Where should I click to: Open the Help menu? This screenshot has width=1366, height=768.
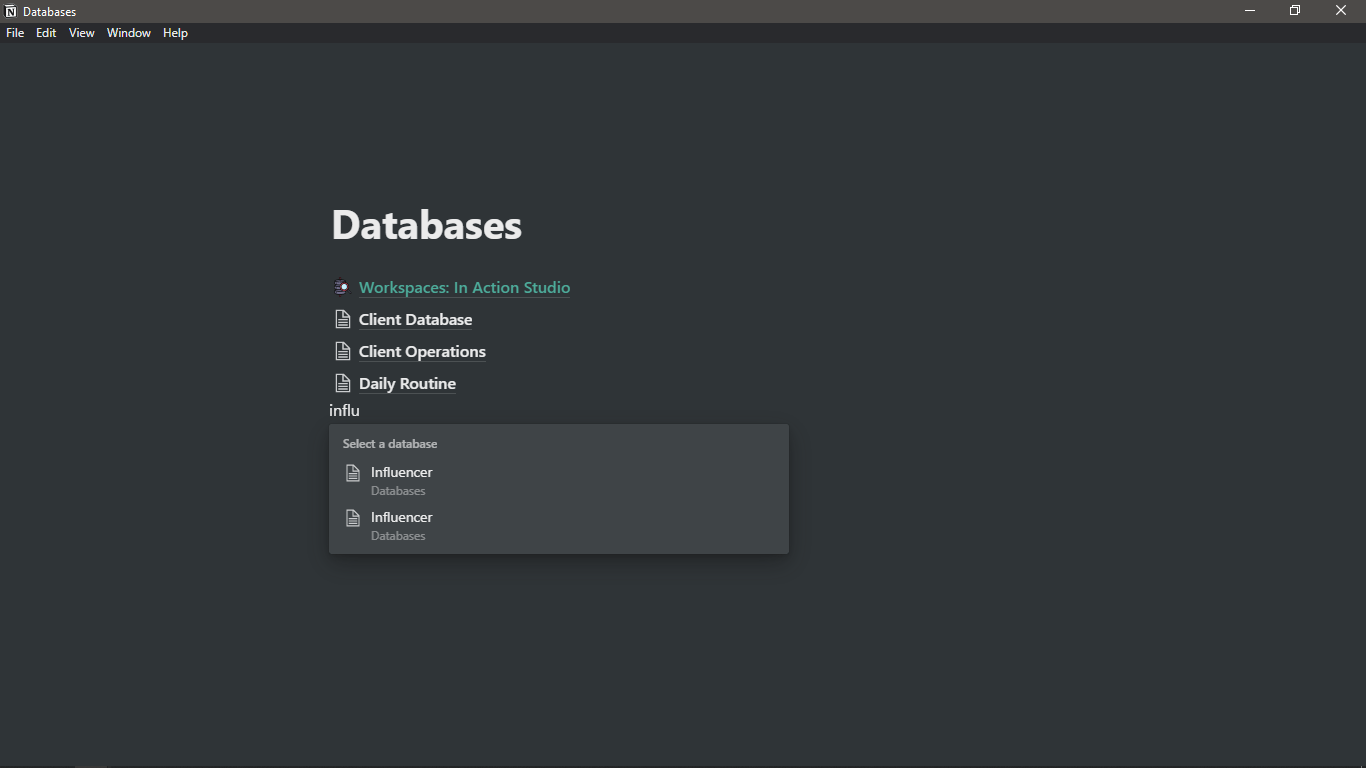[x=176, y=33]
